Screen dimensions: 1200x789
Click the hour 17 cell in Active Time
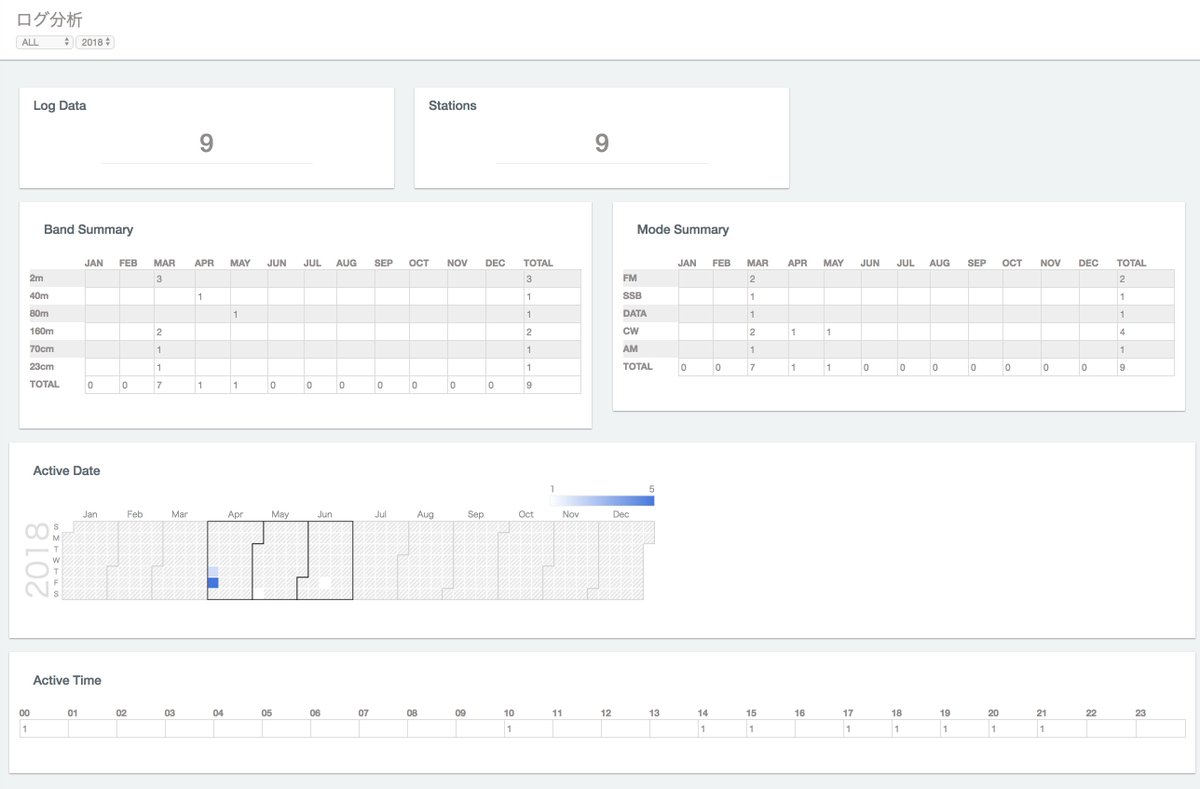[x=868, y=729]
